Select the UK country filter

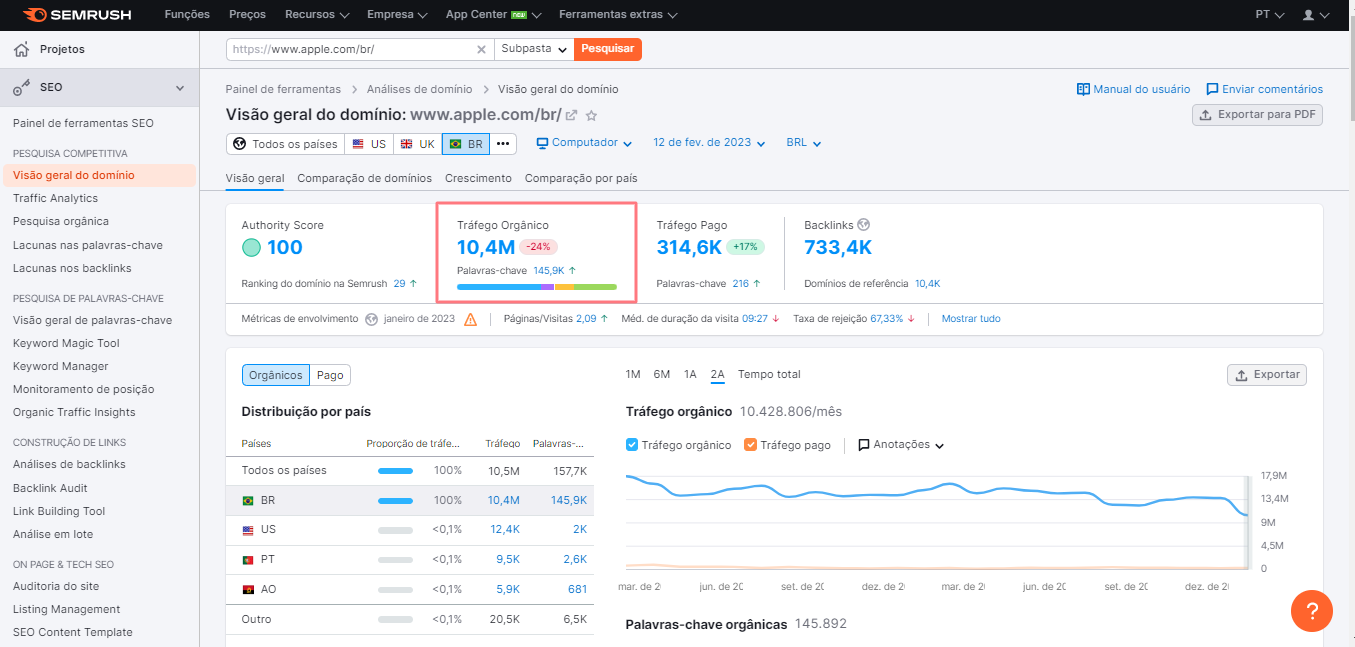pyautogui.click(x=417, y=144)
